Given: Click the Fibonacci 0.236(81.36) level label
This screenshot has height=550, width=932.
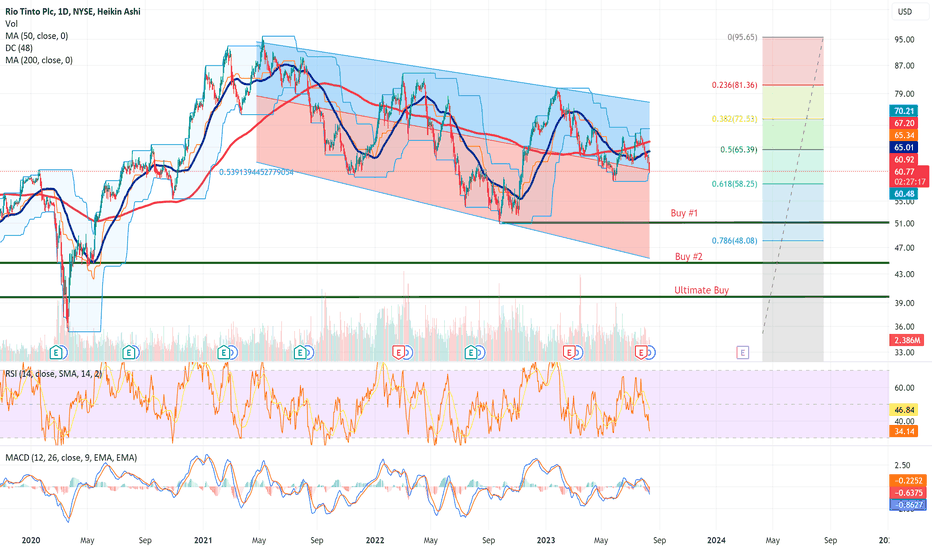Looking at the screenshot, I should pos(735,85).
